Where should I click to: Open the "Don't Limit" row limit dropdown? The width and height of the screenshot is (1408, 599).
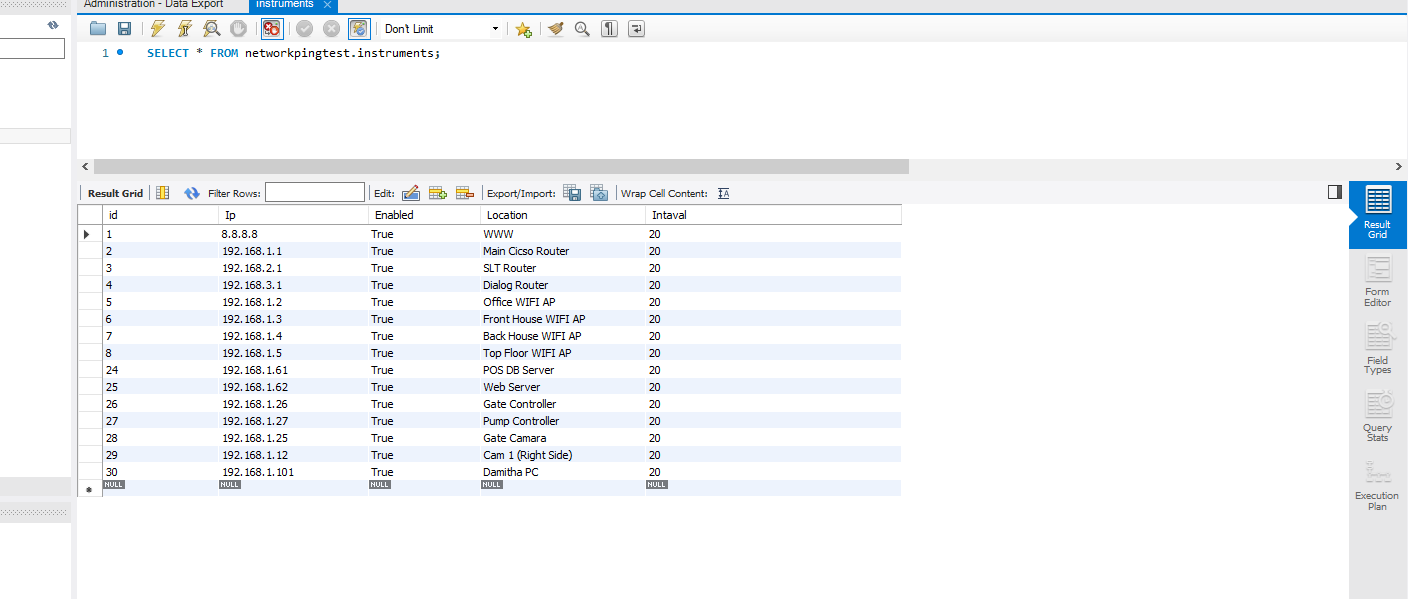coord(442,29)
